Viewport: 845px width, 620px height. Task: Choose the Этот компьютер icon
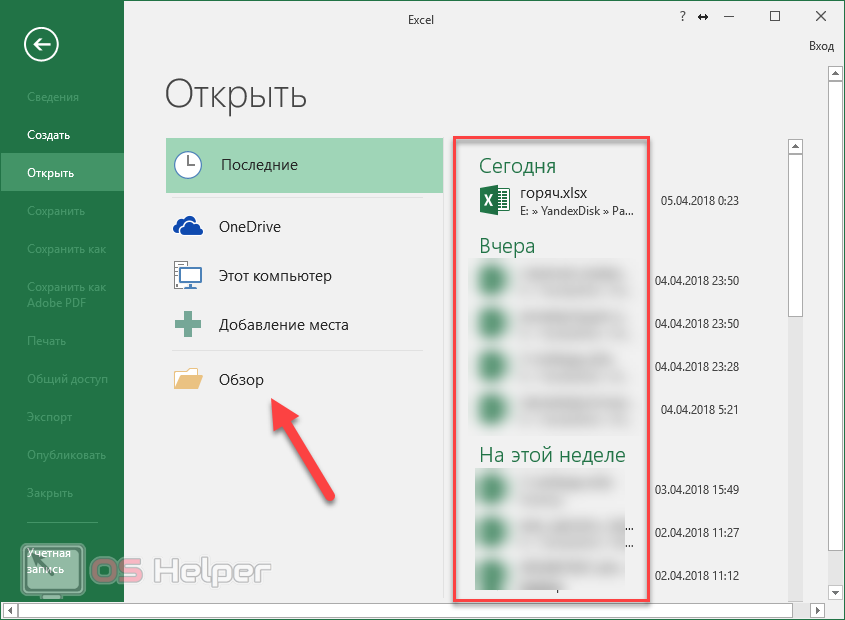188,276
